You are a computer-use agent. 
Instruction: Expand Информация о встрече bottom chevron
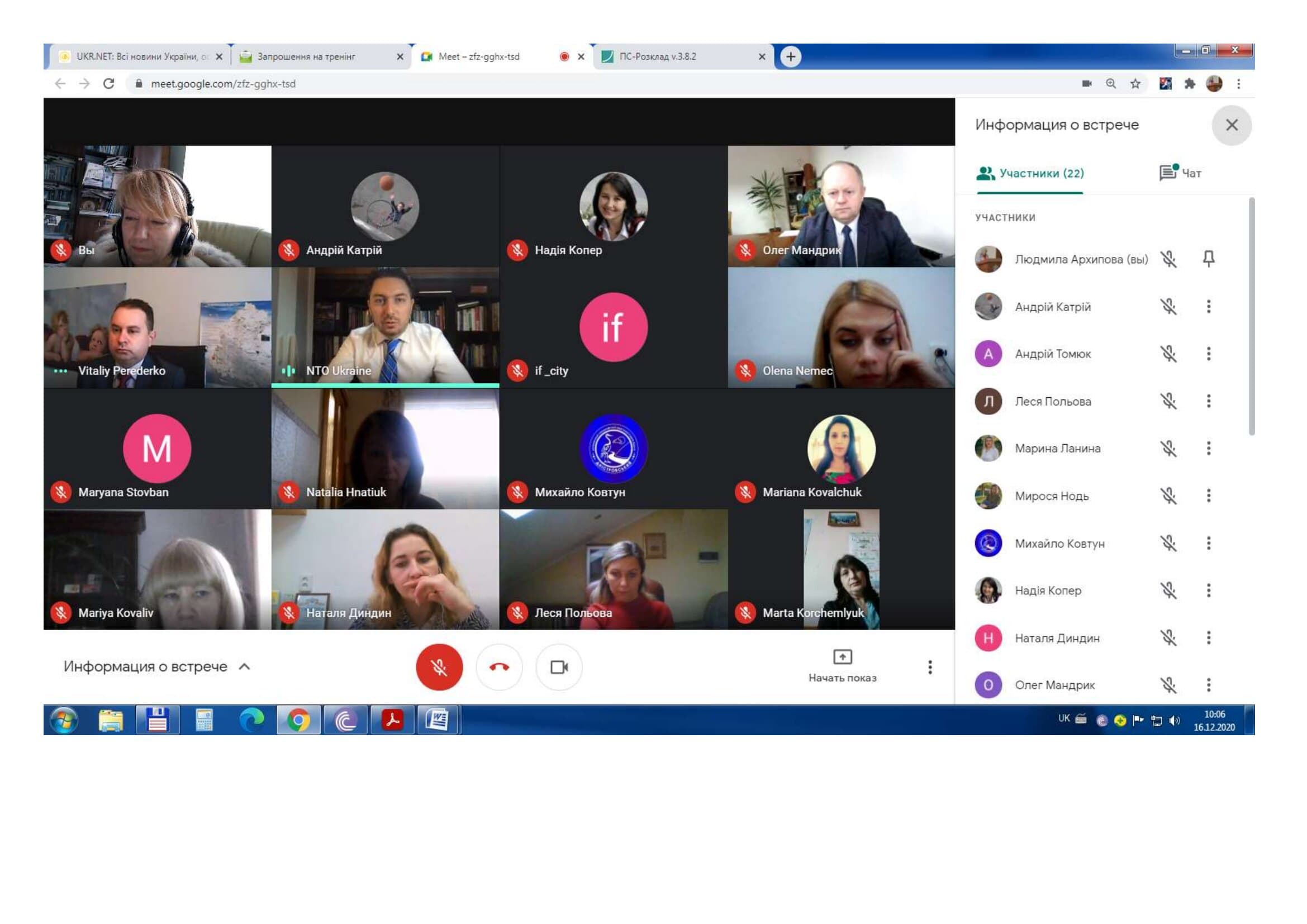244,666
